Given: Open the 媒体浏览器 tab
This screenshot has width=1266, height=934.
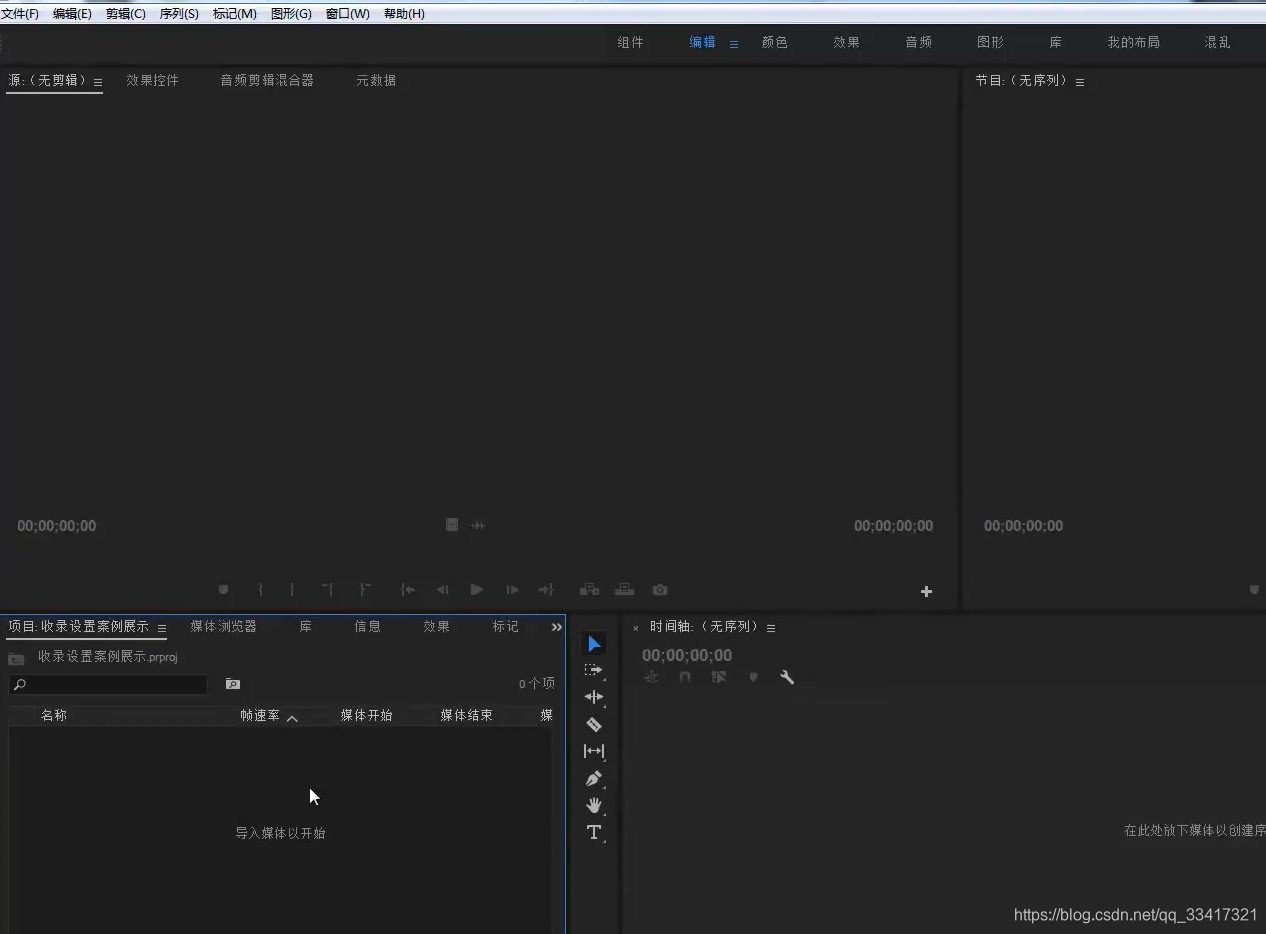Looking at the screenshot, I should point(223,626).
